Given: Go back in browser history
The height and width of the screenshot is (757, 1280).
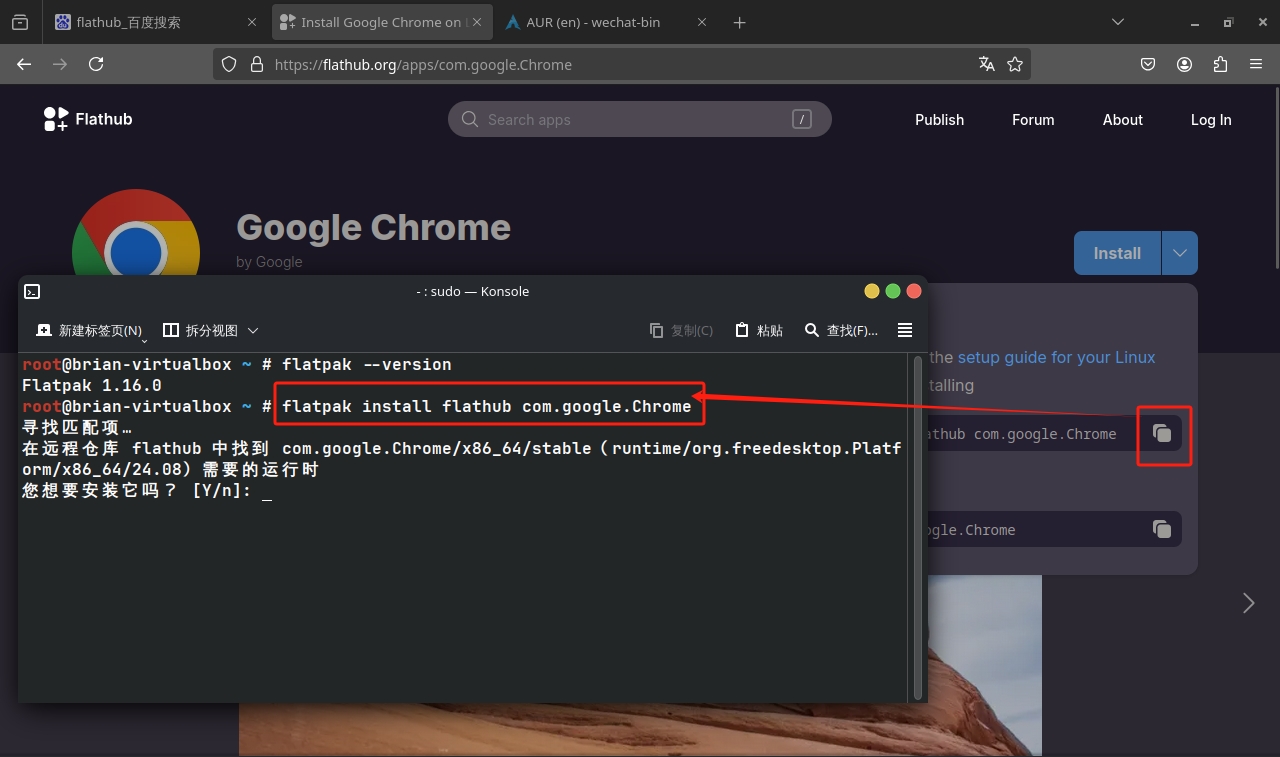Looking at the screenshot, I should 24,64.
